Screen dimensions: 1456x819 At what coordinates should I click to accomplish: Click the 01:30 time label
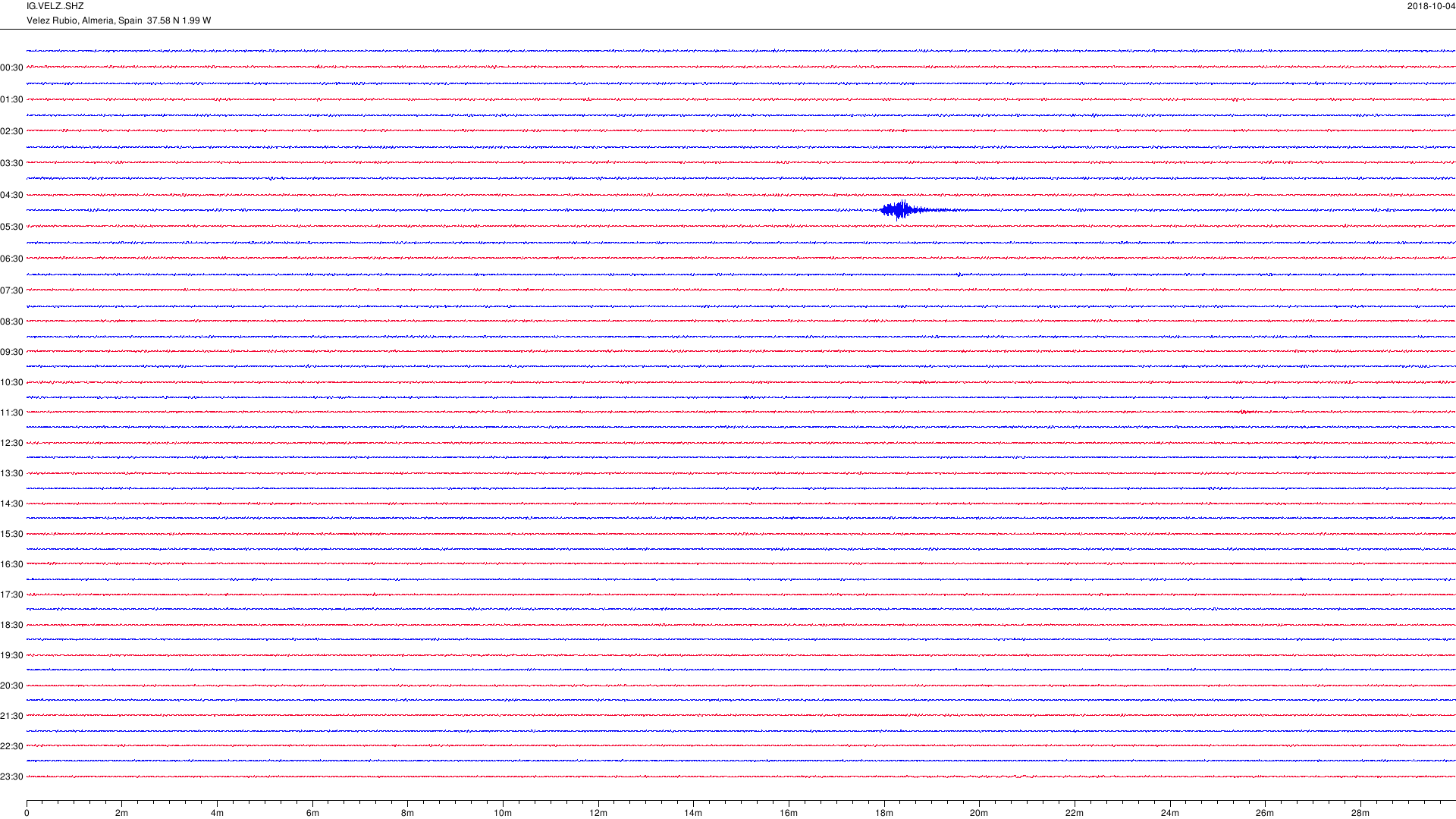(x=11, y=100)
